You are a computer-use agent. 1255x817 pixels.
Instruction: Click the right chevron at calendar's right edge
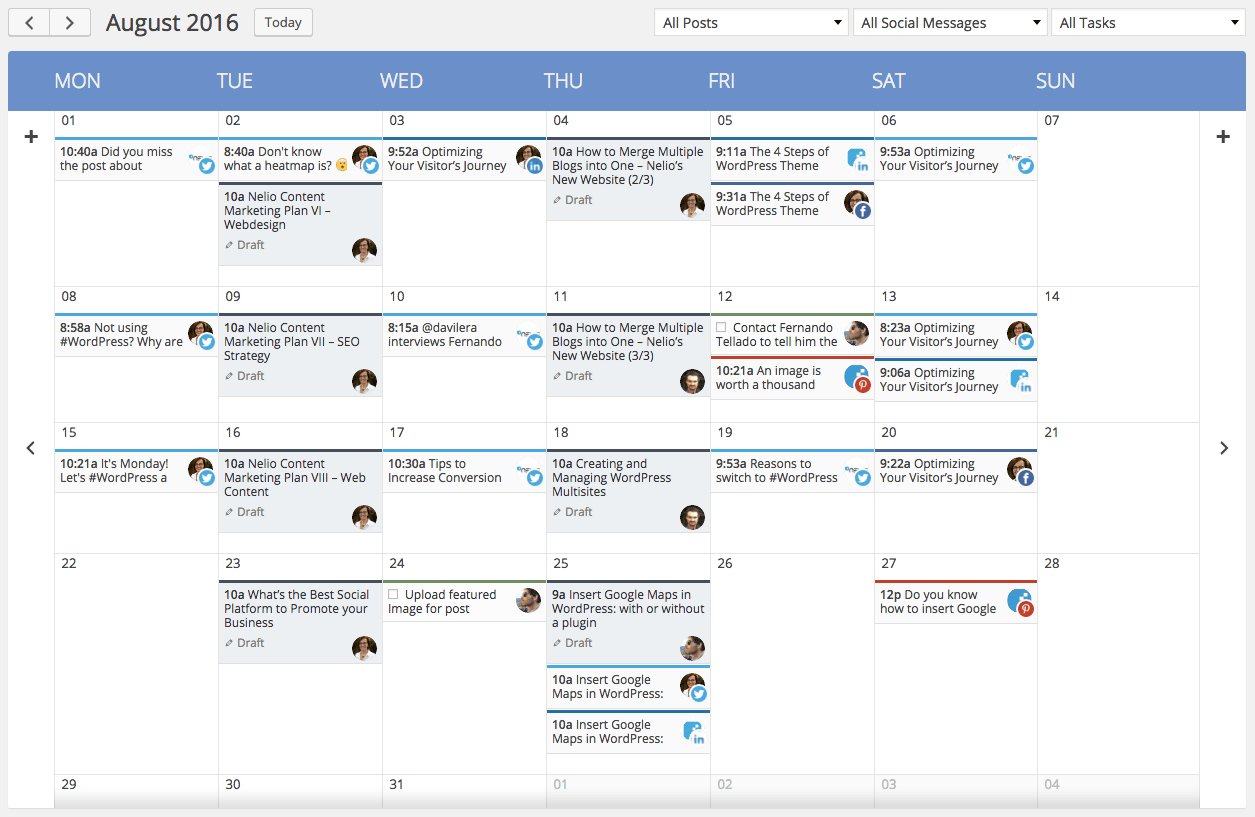coord(1224,448)
